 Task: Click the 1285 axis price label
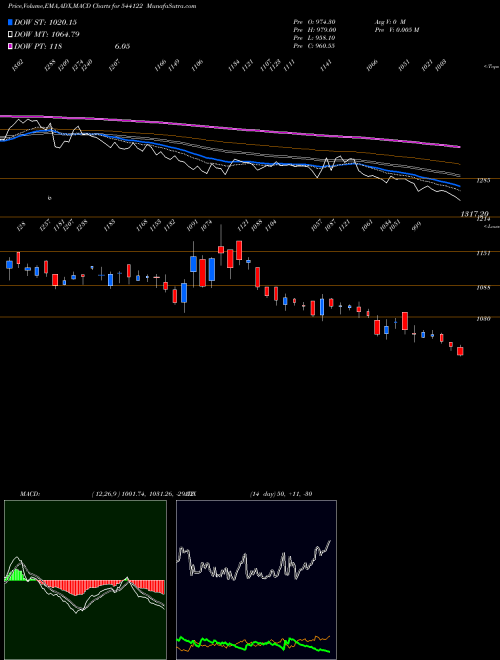click(x=483, y=181)
